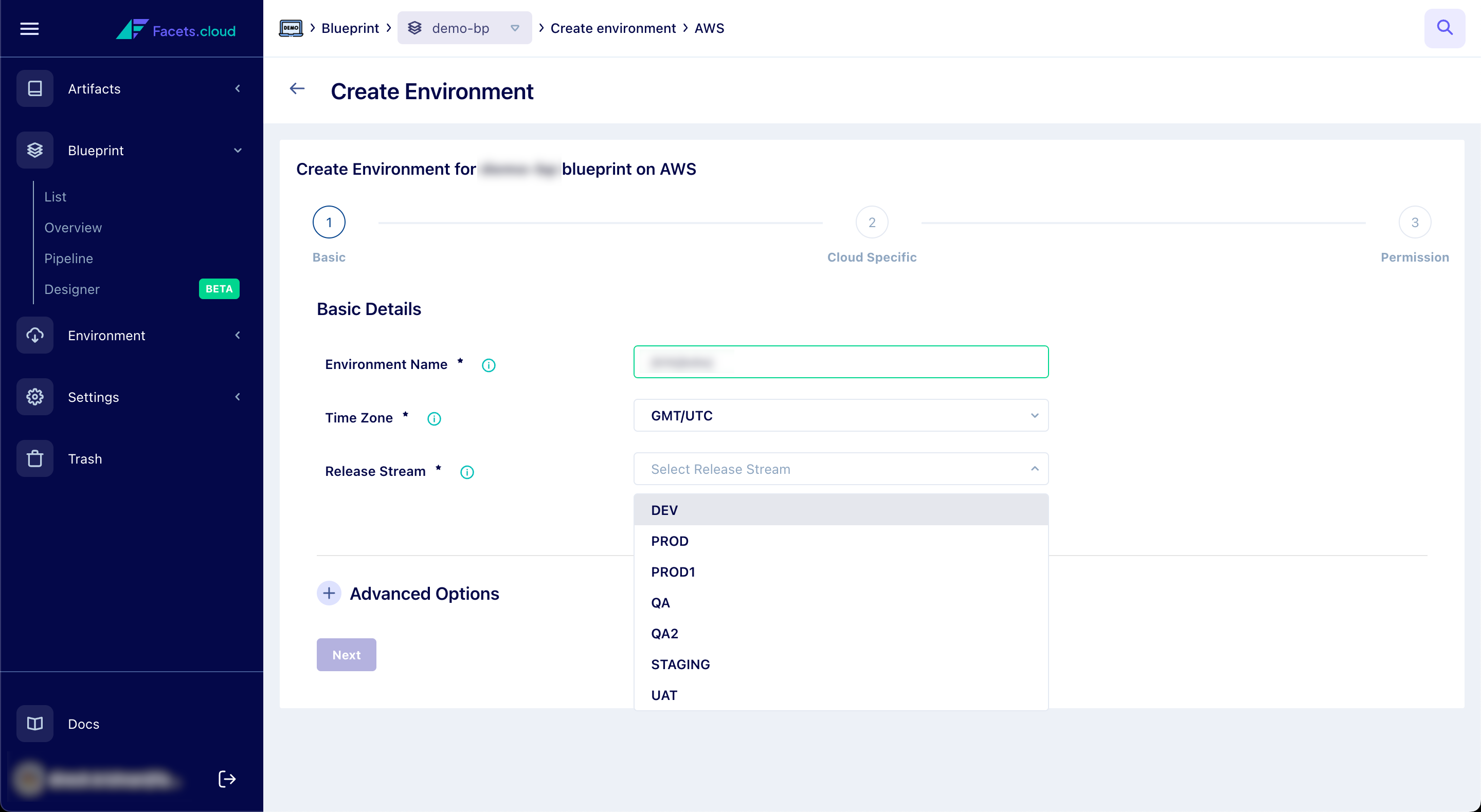Open the Time Zone GMT/UTC dropdown
The width and height of the screenshot is (1481, 812).
point(841,415)
